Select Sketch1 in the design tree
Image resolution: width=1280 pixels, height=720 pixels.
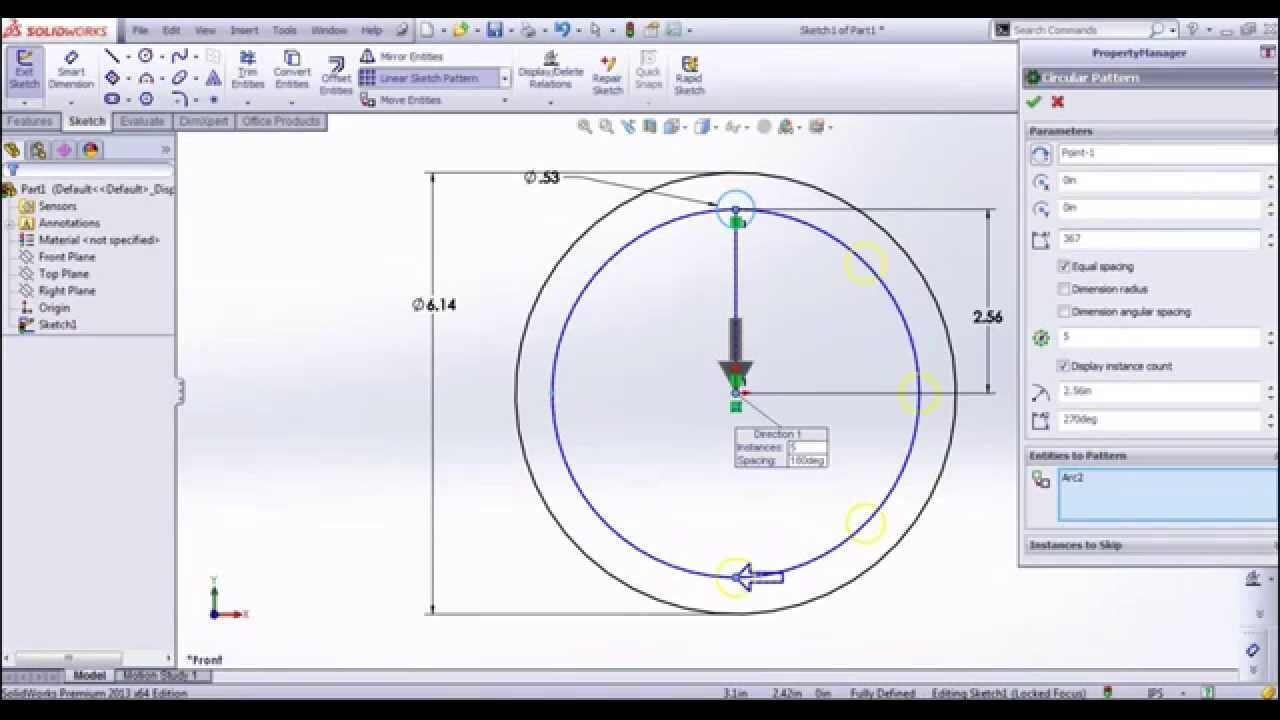coord(57,325)
